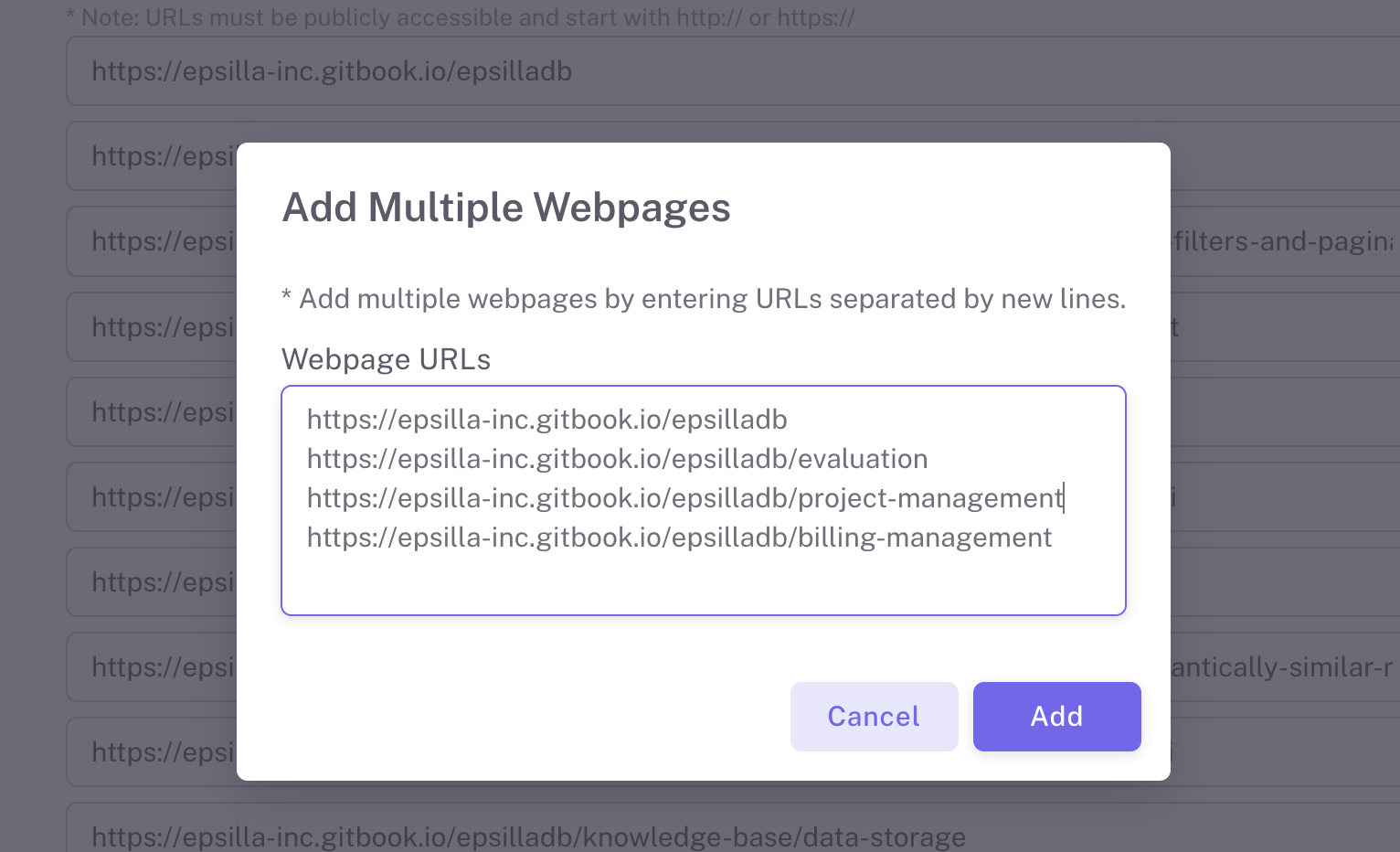Select the billing-management URL line in the textarea
Screen dimensions: 1400x852
click(679, 538)
